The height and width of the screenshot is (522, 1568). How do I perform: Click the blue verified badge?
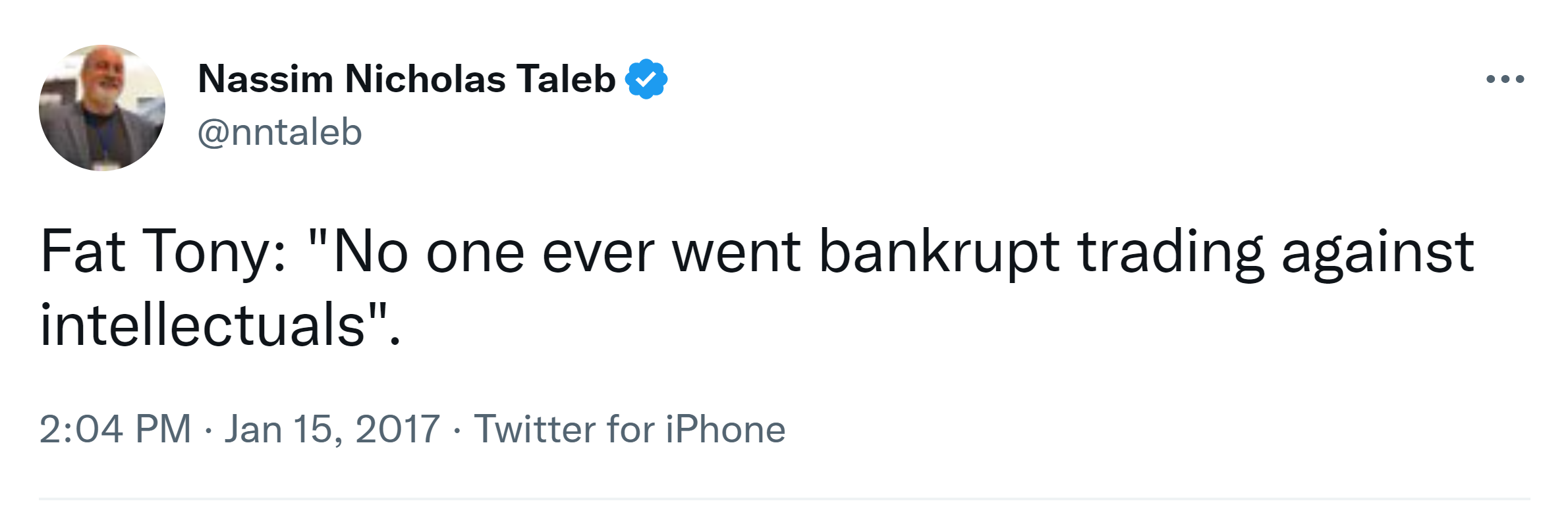[646, 79]
